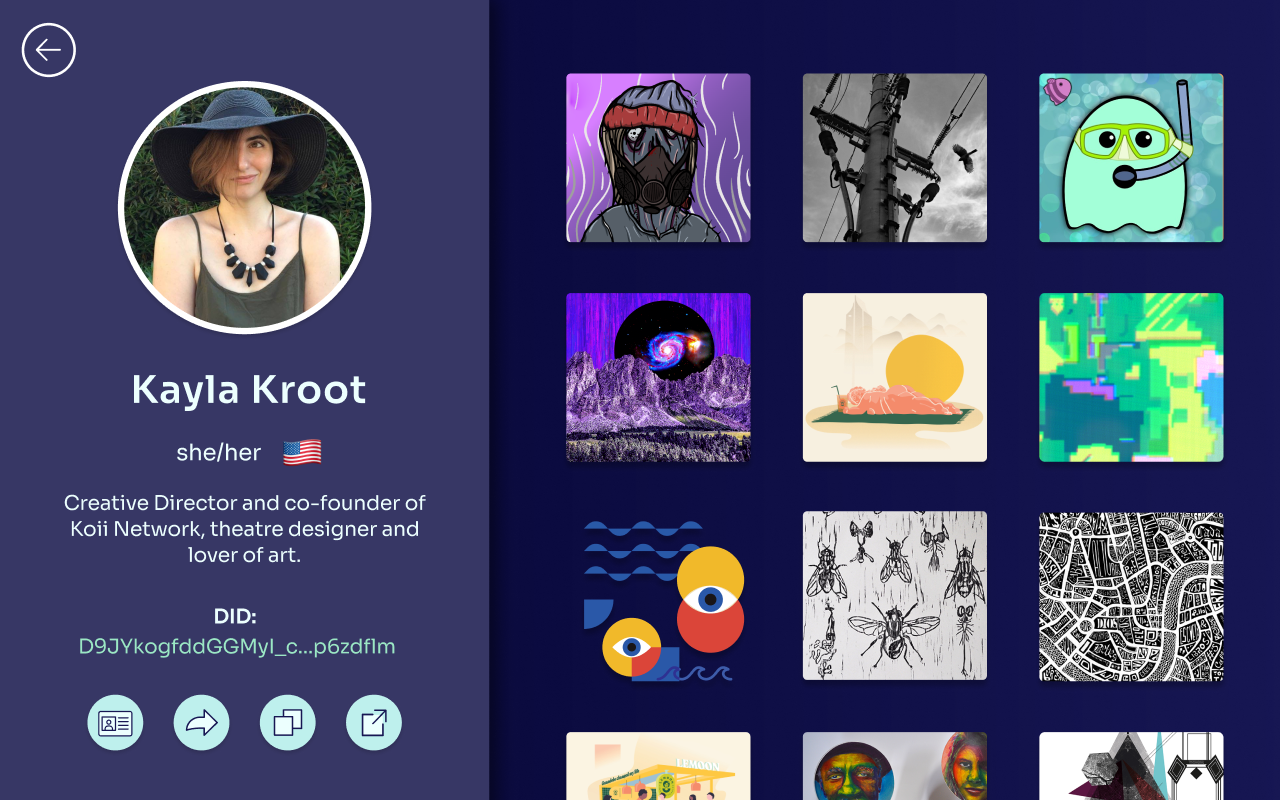Screen dimensions: 1280x800
Task: Open the galaxy over purple mountains artwork
Action: coord(658,377)
